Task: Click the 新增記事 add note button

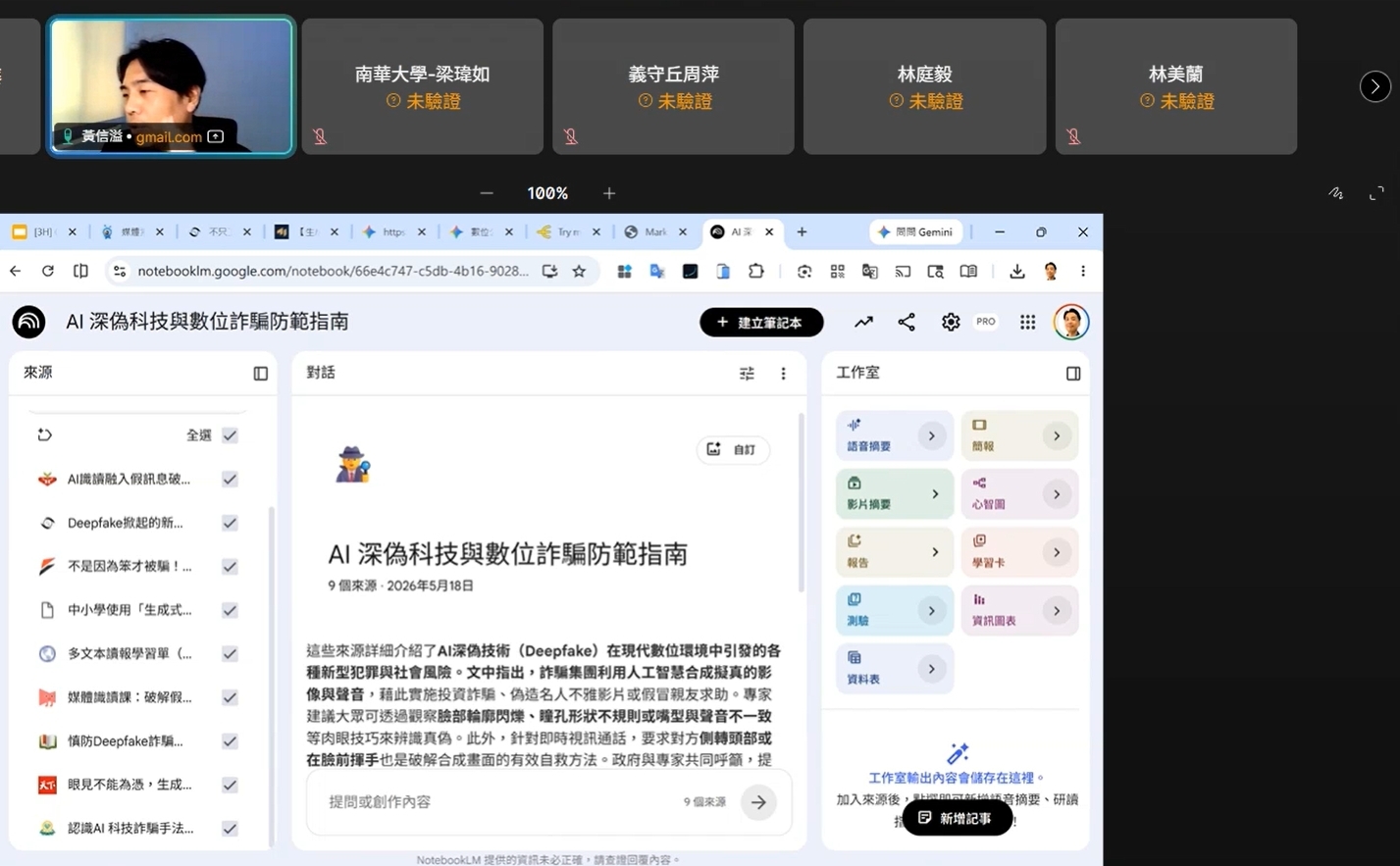Action: click(x=957, y=818)
